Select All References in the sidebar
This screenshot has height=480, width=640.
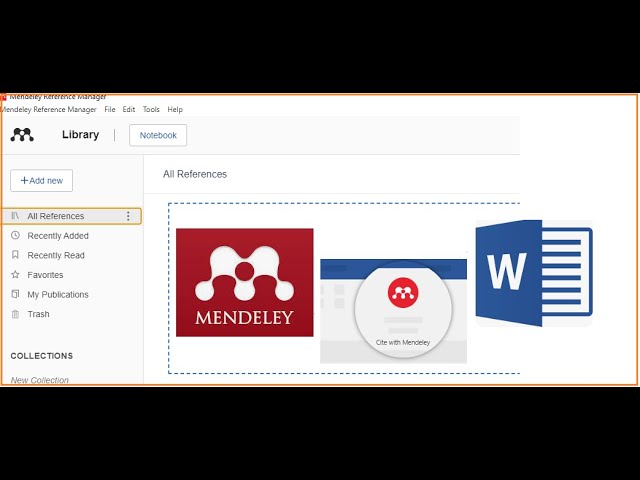[71, 216]
